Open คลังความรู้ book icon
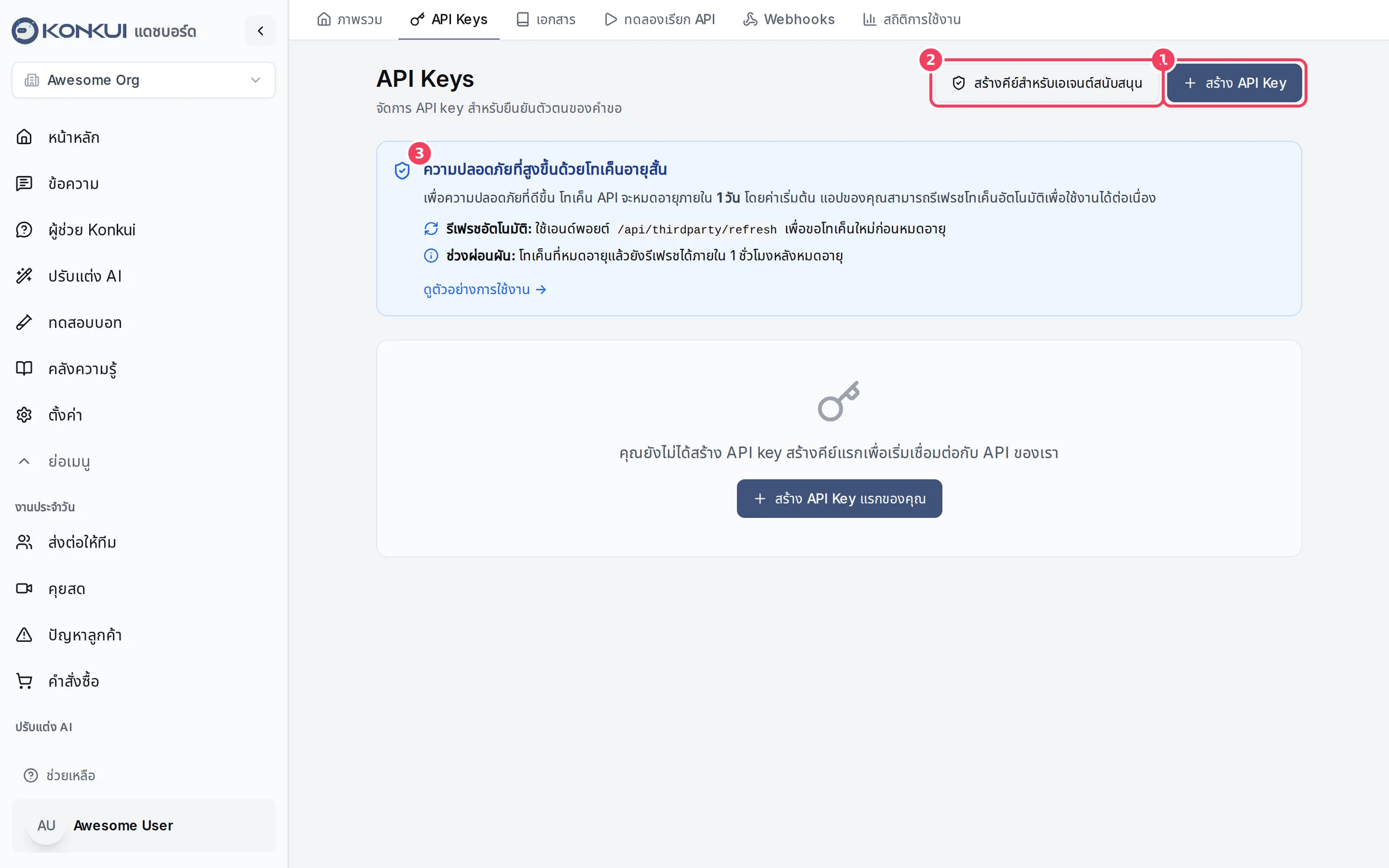The image size is (1389, 868). pos(24,369)
